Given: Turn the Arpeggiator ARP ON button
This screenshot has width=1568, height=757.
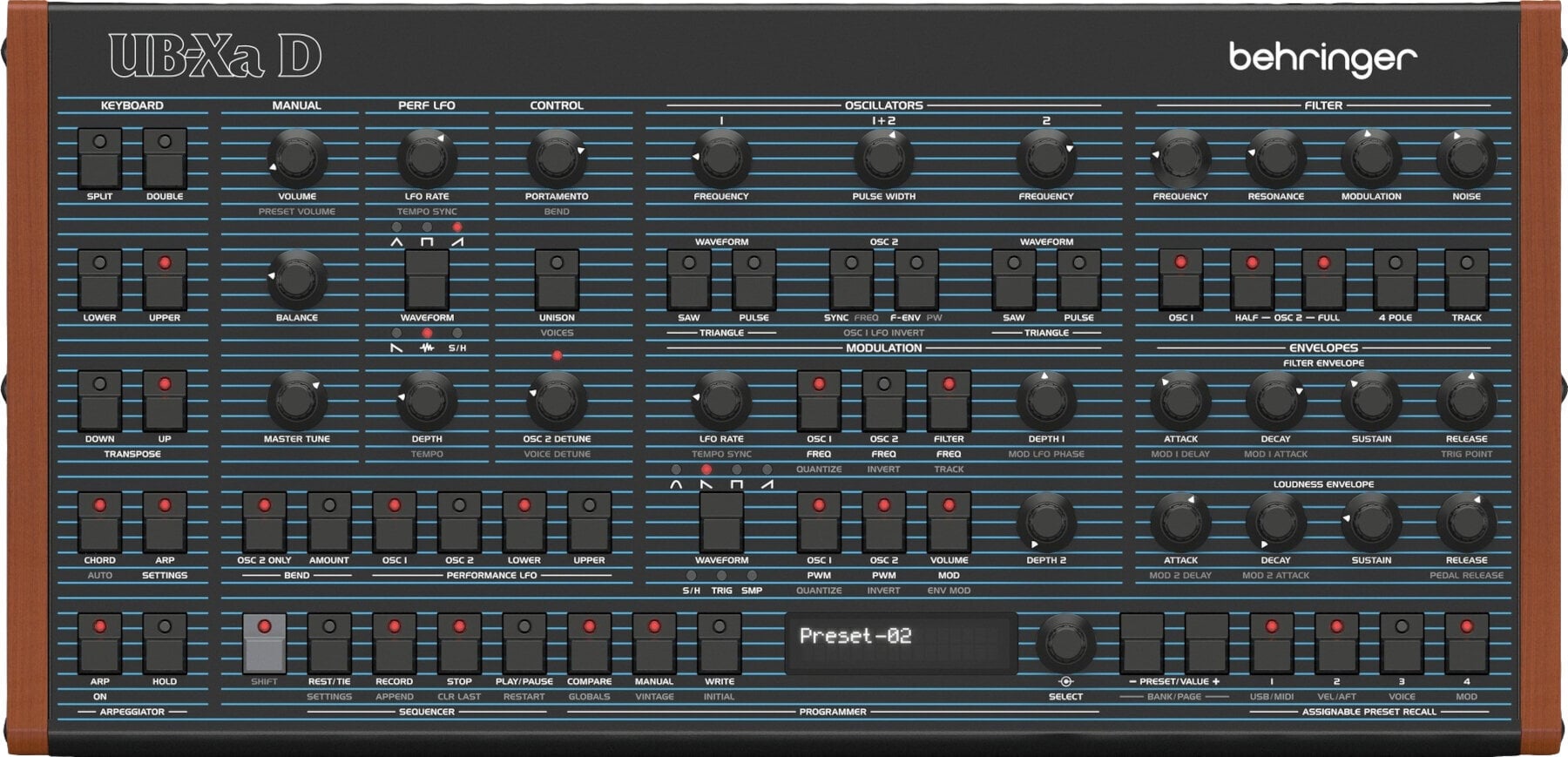Looking at the screenshot, I should point(99,644).
